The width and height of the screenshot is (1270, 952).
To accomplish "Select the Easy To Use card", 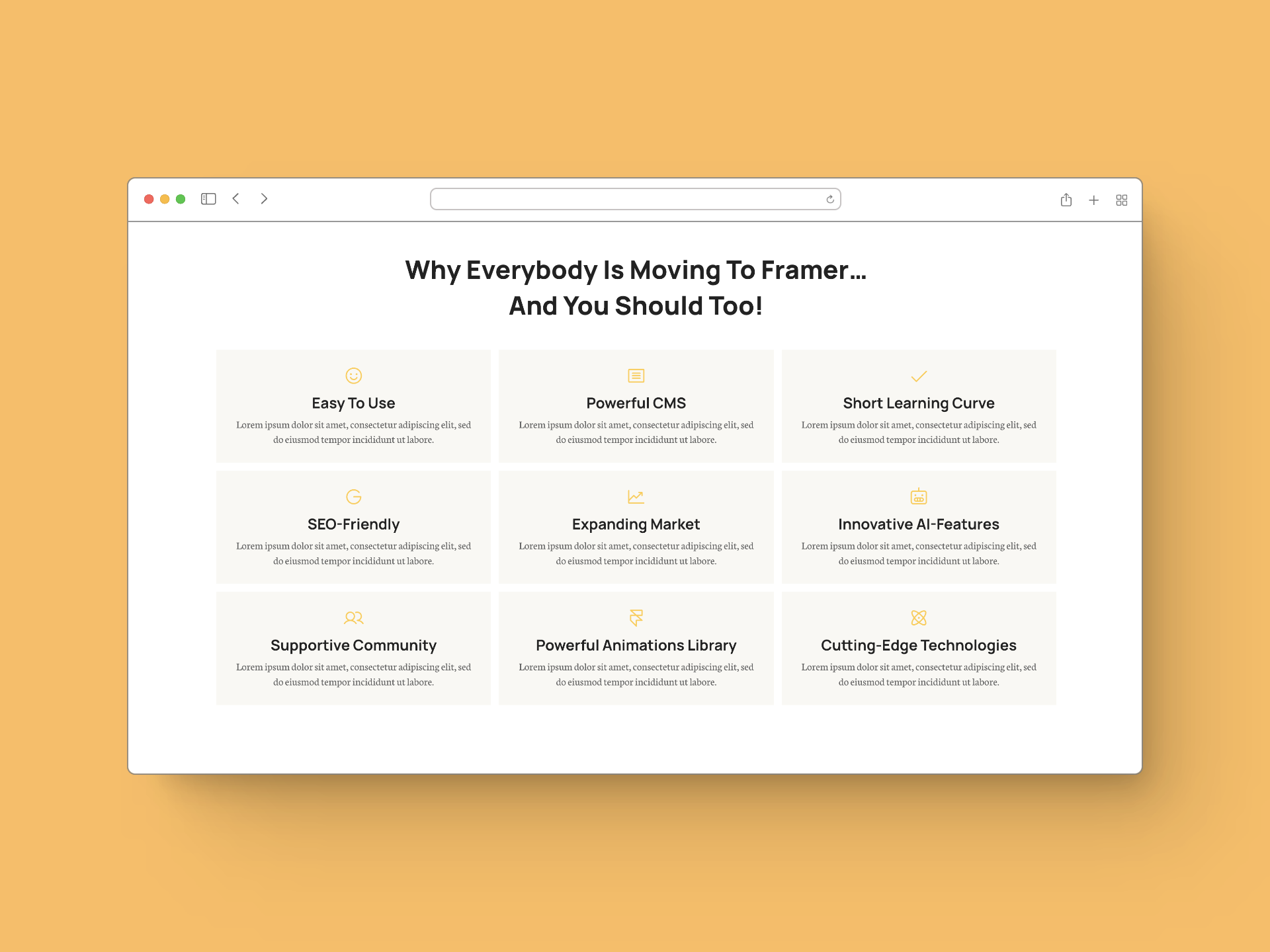I will click(x=353, y=405).
